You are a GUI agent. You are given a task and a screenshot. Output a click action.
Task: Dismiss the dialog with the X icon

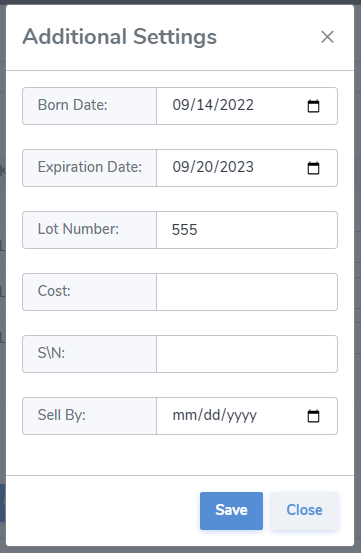coord(327,37)
